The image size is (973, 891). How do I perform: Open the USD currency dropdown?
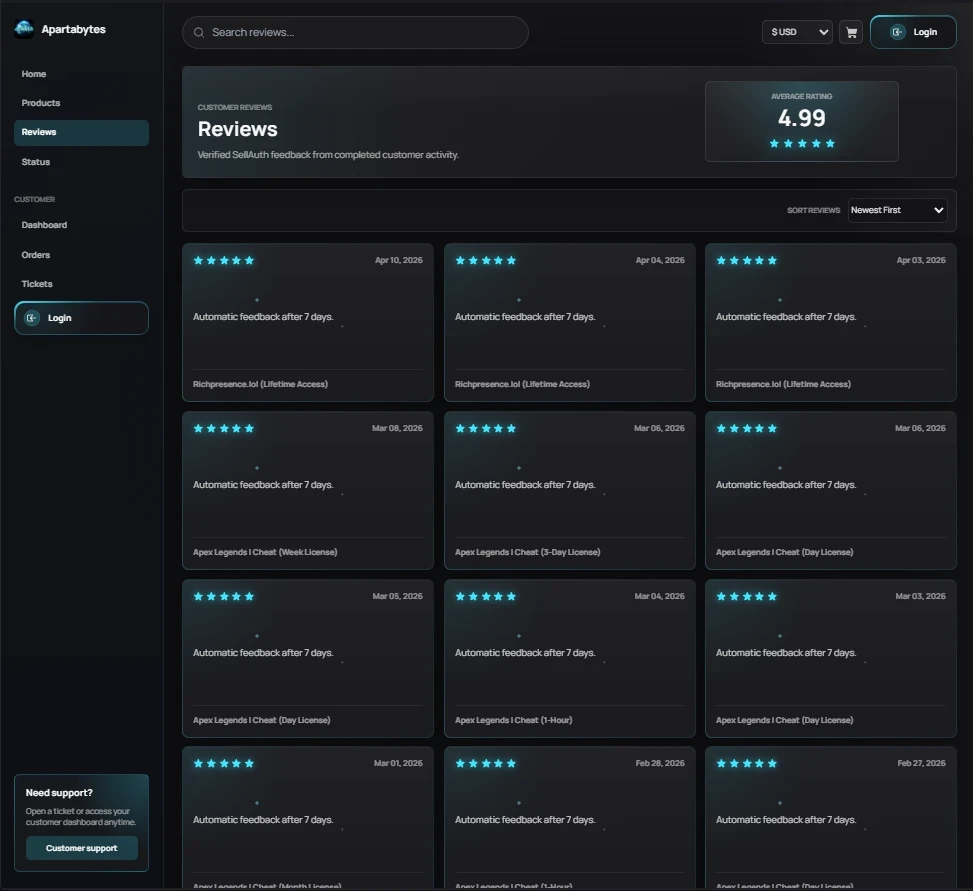pos(797,32)
